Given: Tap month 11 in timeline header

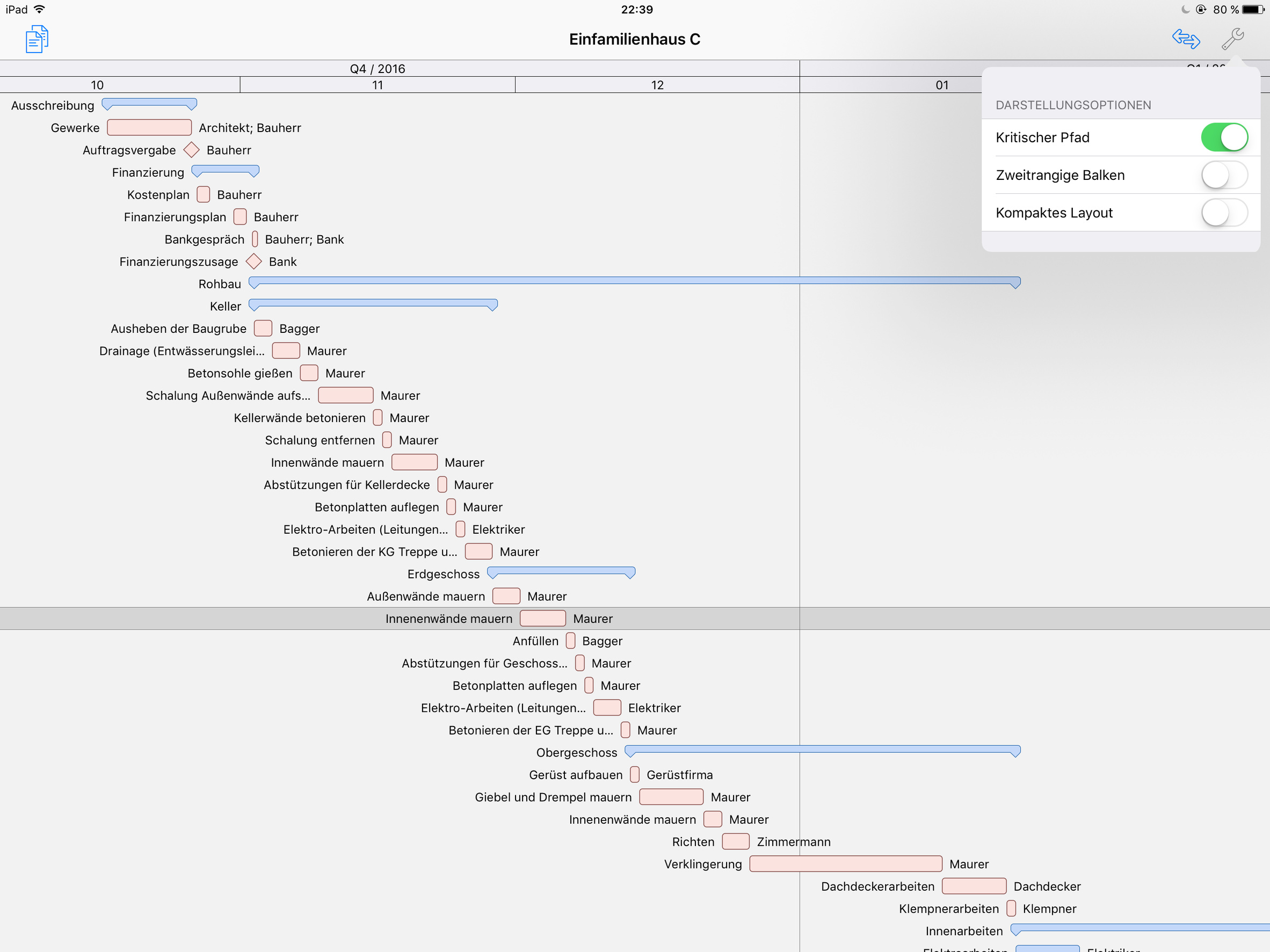Looking at the screenshot, I should [x=377, y=85].
